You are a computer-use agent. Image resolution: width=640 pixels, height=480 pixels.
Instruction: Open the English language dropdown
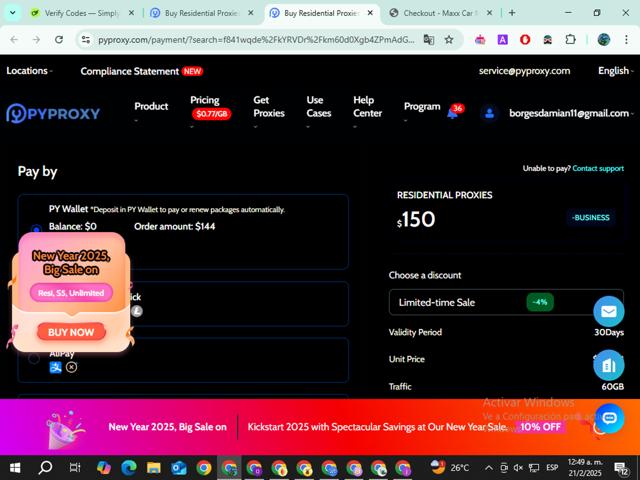pyautogui.click(x=616, y=71)
